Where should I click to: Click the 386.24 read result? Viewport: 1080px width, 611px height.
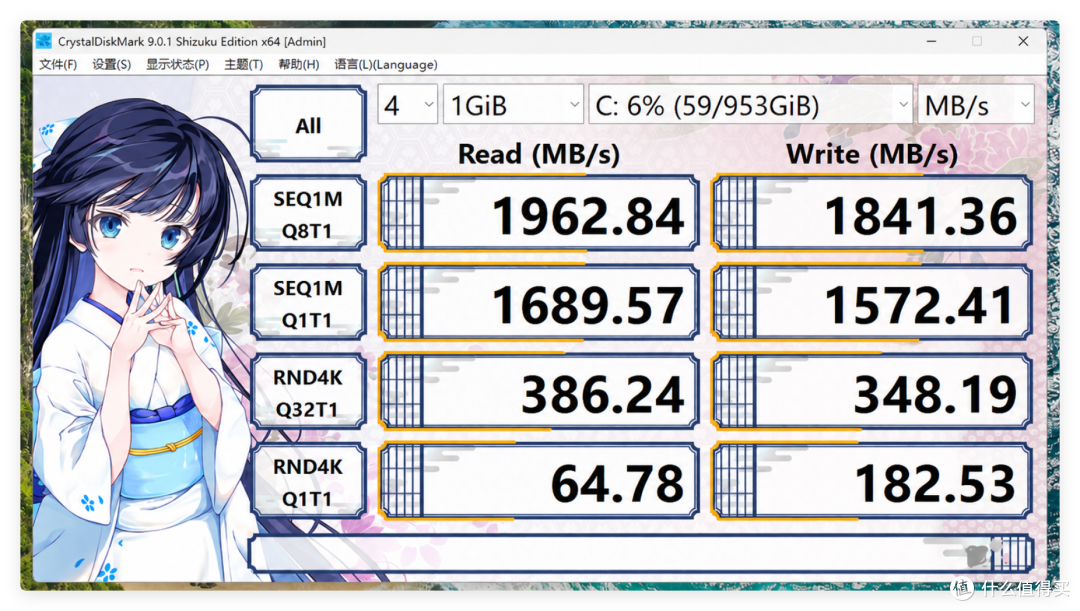[539, 392]
